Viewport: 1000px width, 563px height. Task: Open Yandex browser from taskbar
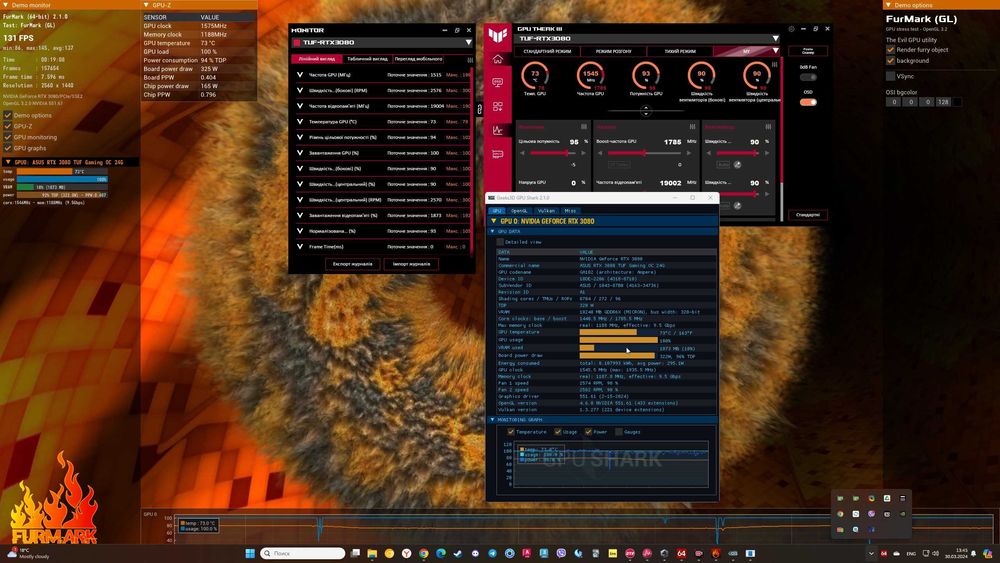point(406,553)
